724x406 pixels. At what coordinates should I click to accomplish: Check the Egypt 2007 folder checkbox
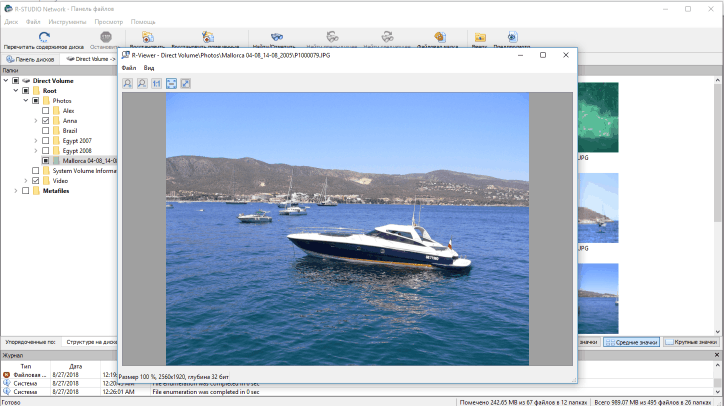(x=45, y=141)
